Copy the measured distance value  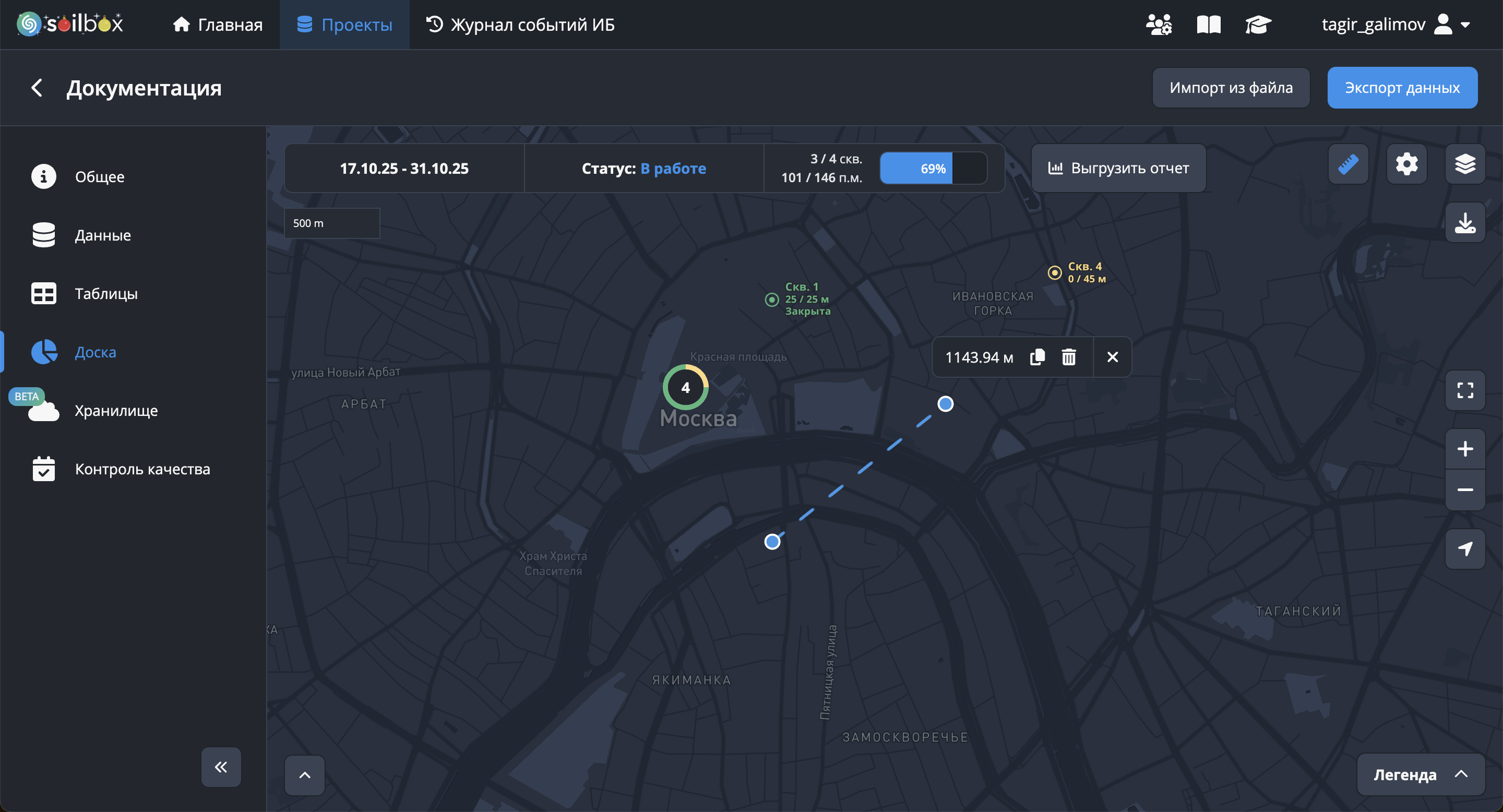coord(1037,357)
